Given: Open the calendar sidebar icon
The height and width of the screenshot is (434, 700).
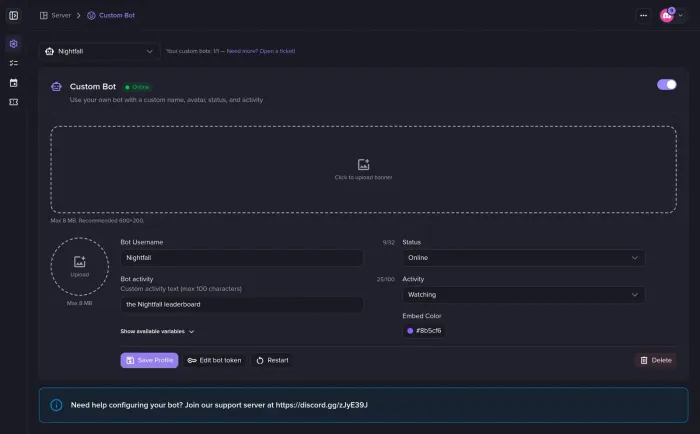Looking at the screenshot, I should 13,83.
